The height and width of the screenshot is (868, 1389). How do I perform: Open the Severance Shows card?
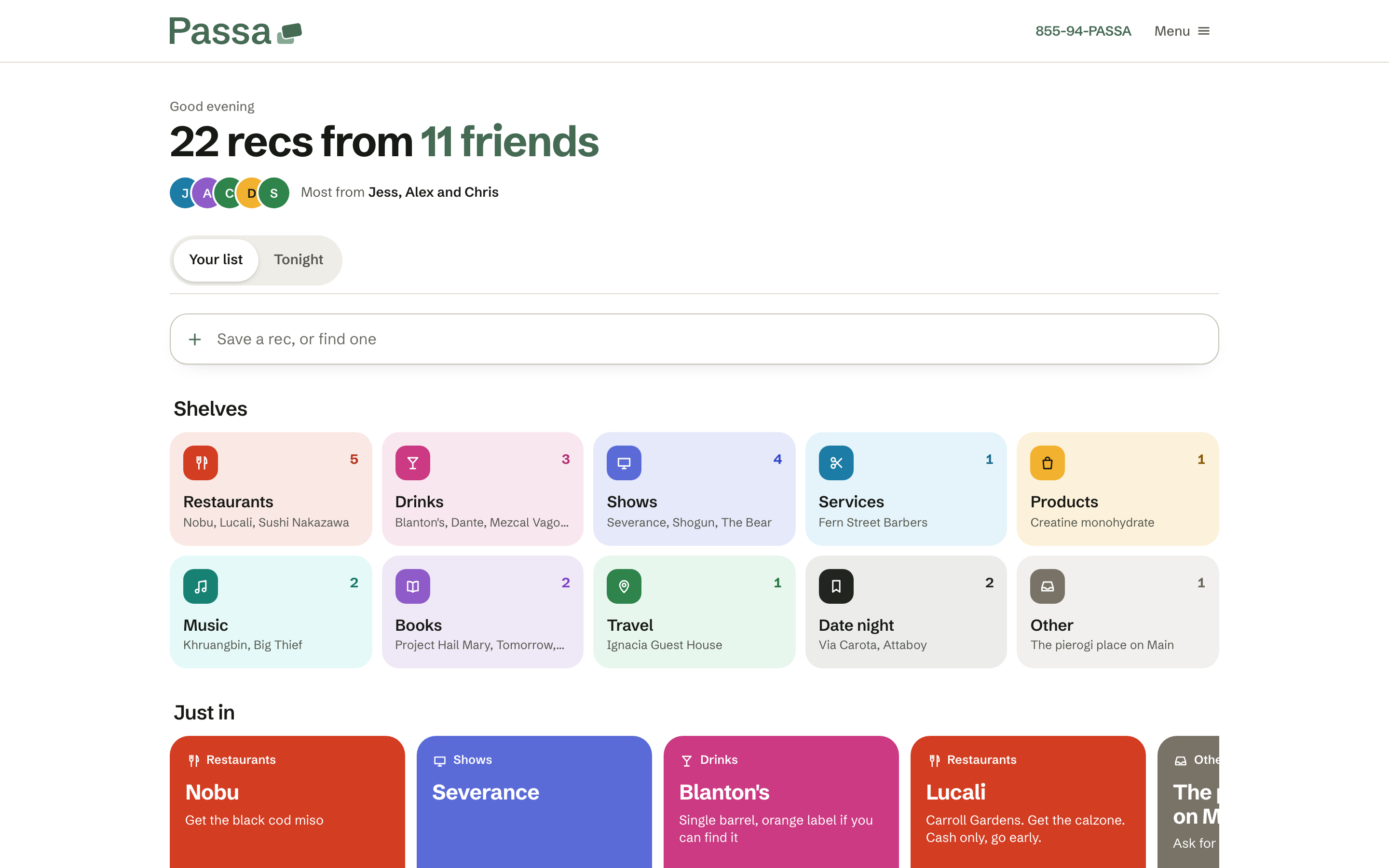[x=534, y=802]
